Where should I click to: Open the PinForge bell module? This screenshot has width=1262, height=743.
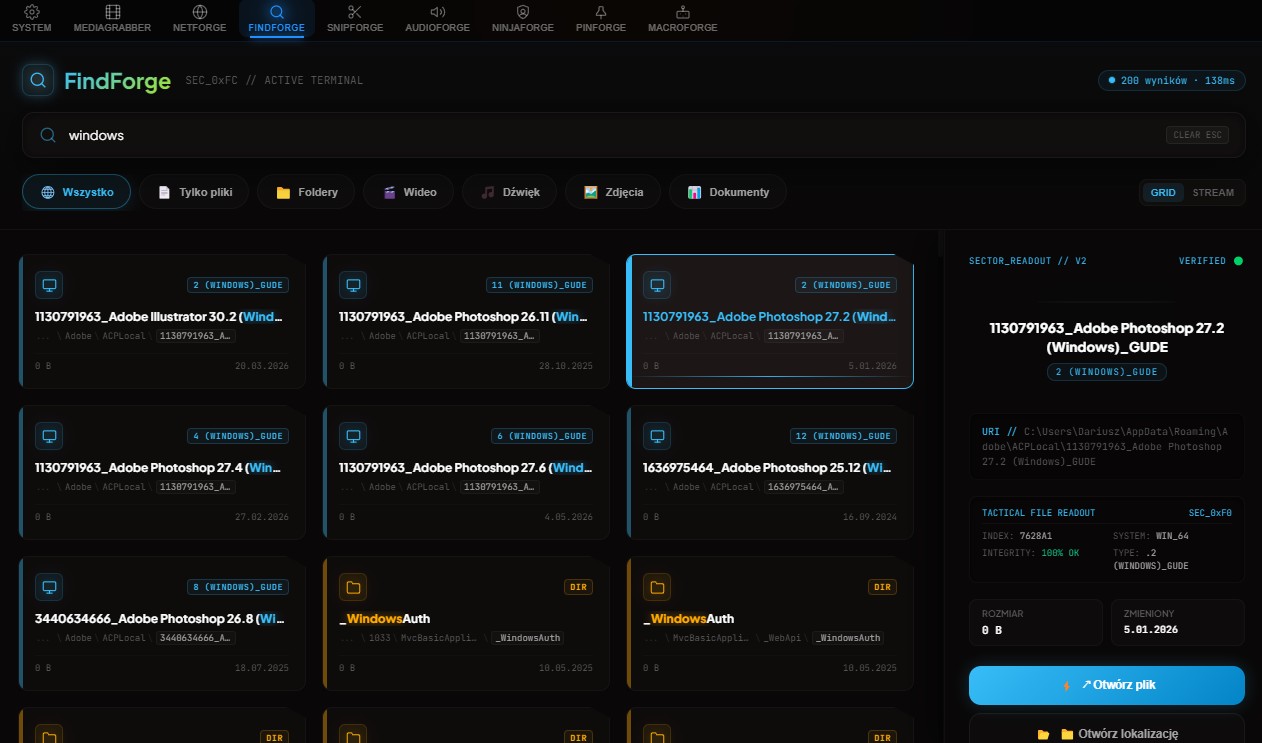601,18
